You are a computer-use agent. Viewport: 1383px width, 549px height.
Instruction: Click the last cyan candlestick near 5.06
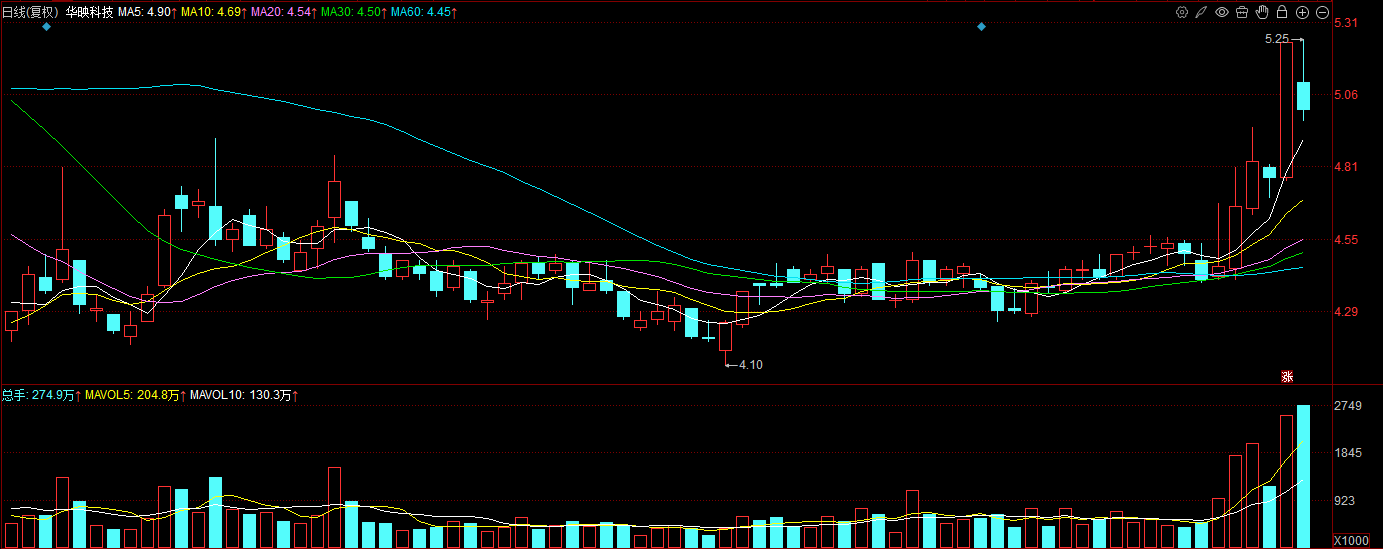[1303, 96]
